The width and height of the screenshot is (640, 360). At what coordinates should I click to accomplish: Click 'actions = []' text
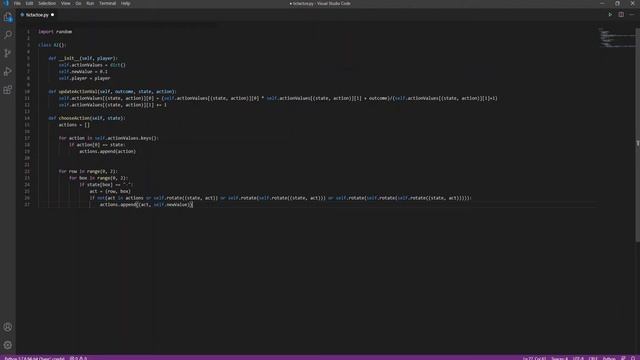click(74, 124)
